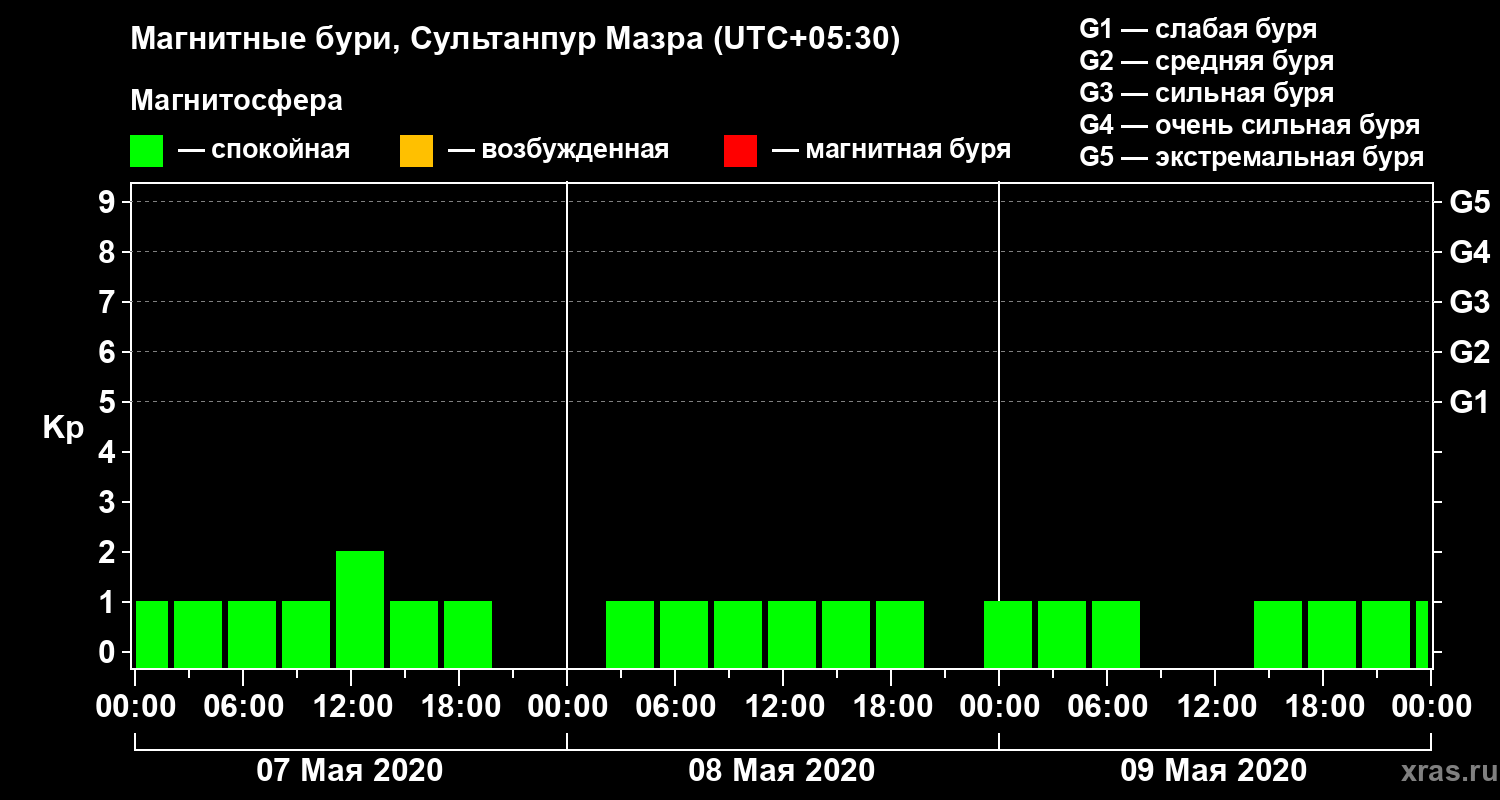Screen dimensions: 1500x800
Task: Click the G3 label on the right axis
Action: click(x=1469, y=302)
